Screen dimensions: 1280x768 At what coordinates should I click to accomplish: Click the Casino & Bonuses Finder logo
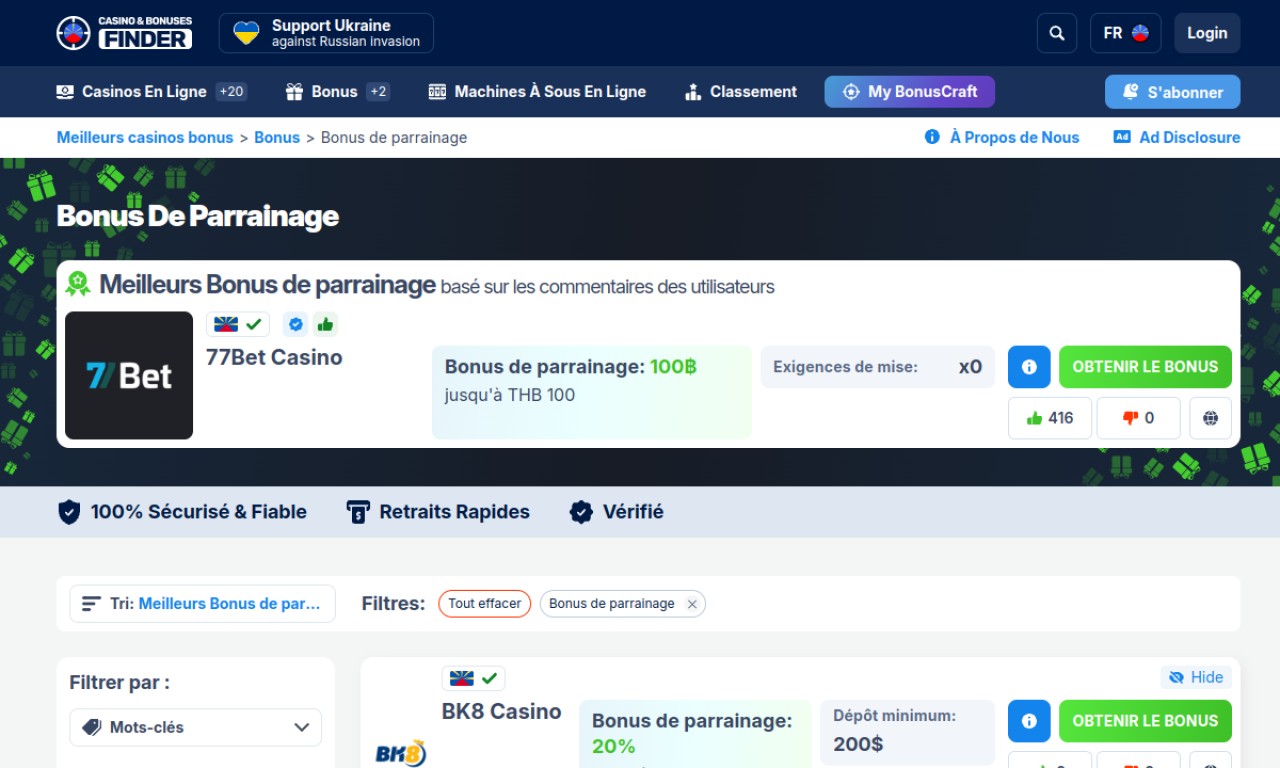[125, 33]
